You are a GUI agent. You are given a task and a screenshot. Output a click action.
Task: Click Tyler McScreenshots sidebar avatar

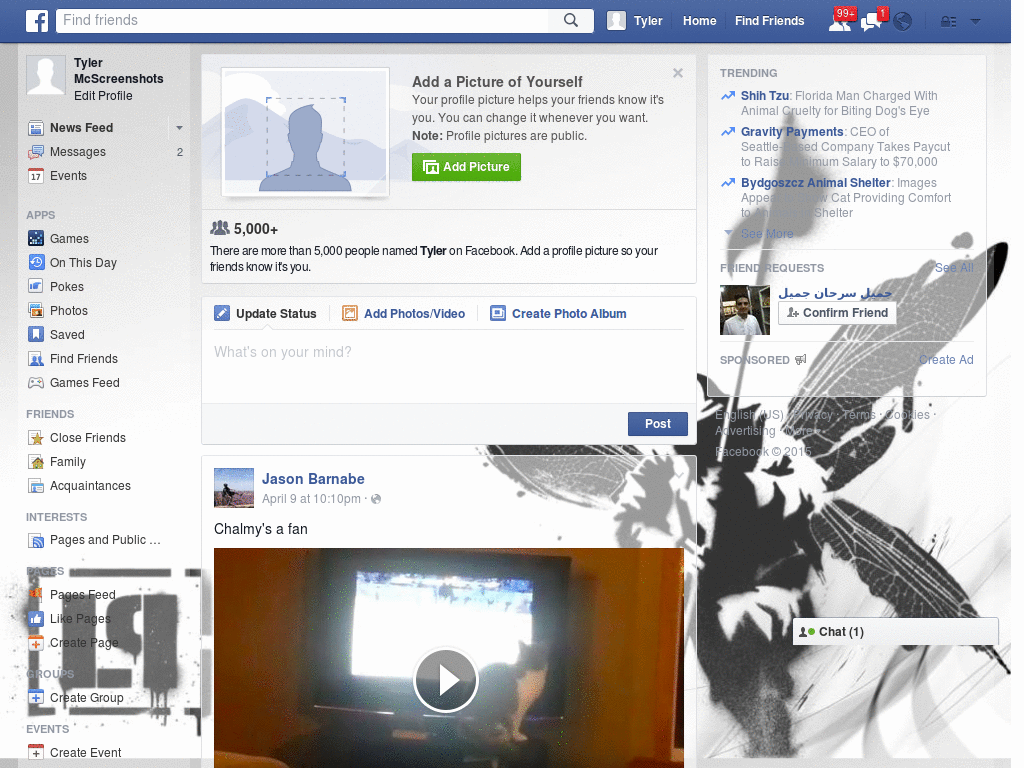pos(46,75)
